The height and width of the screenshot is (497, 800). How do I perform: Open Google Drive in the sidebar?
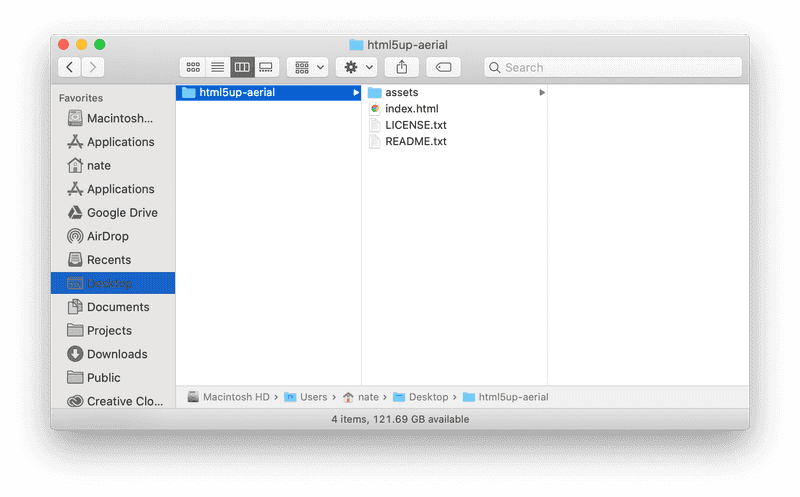click(121, 213)
